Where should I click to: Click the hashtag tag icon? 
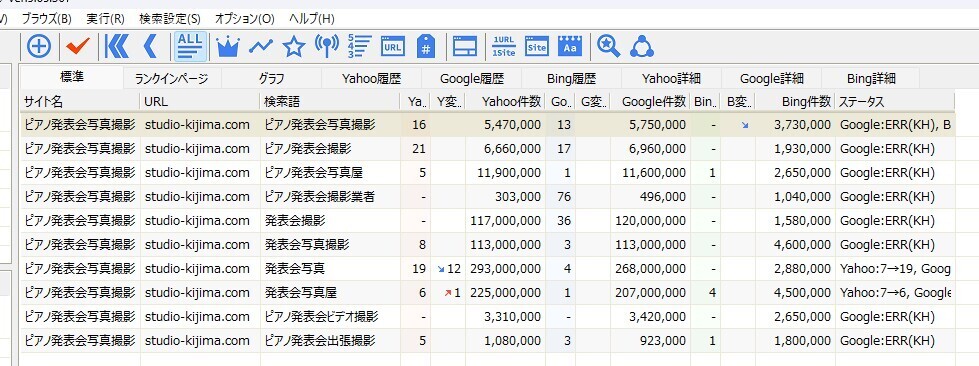(x=426, y=46)
